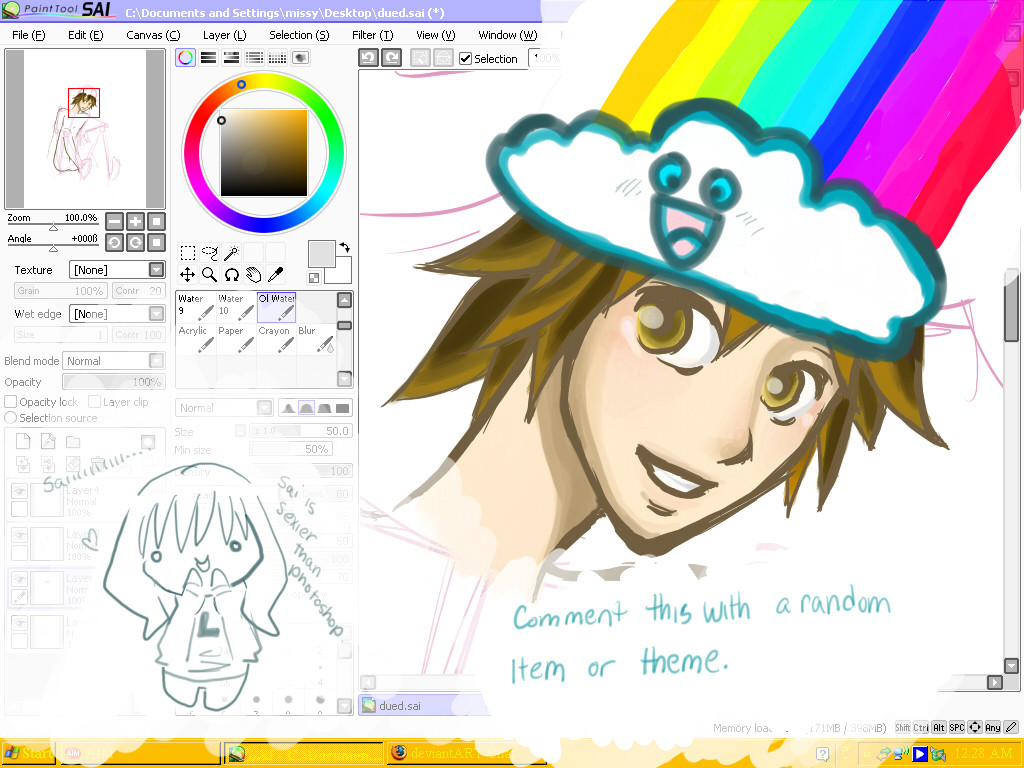
Task: Show the HSV slider panel icon
Action: tap(231, 57)
